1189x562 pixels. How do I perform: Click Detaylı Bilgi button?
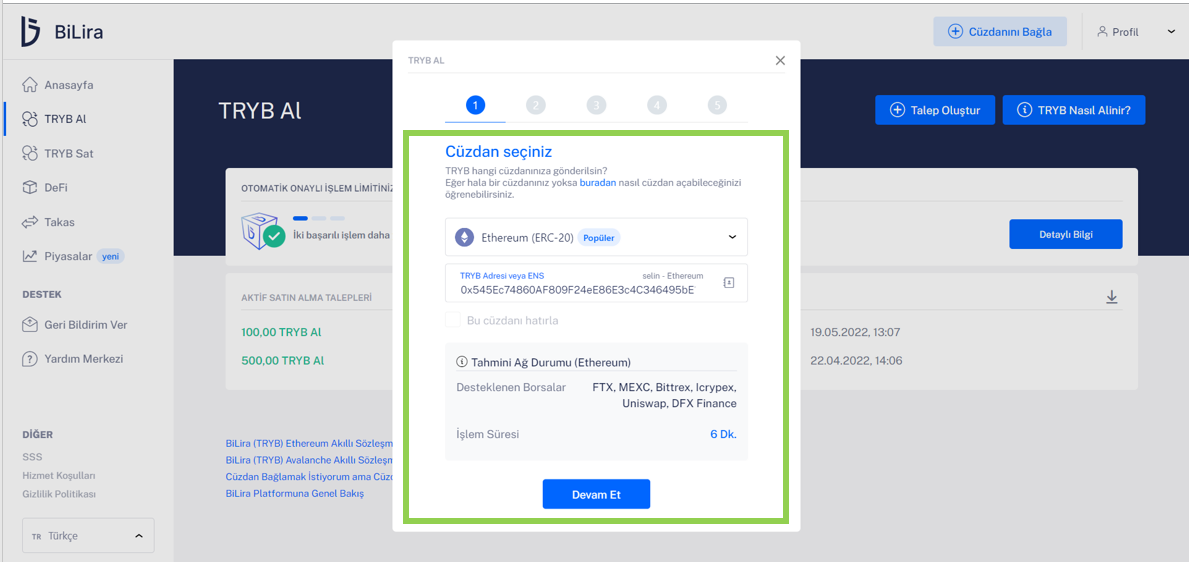pos(1065,234)
